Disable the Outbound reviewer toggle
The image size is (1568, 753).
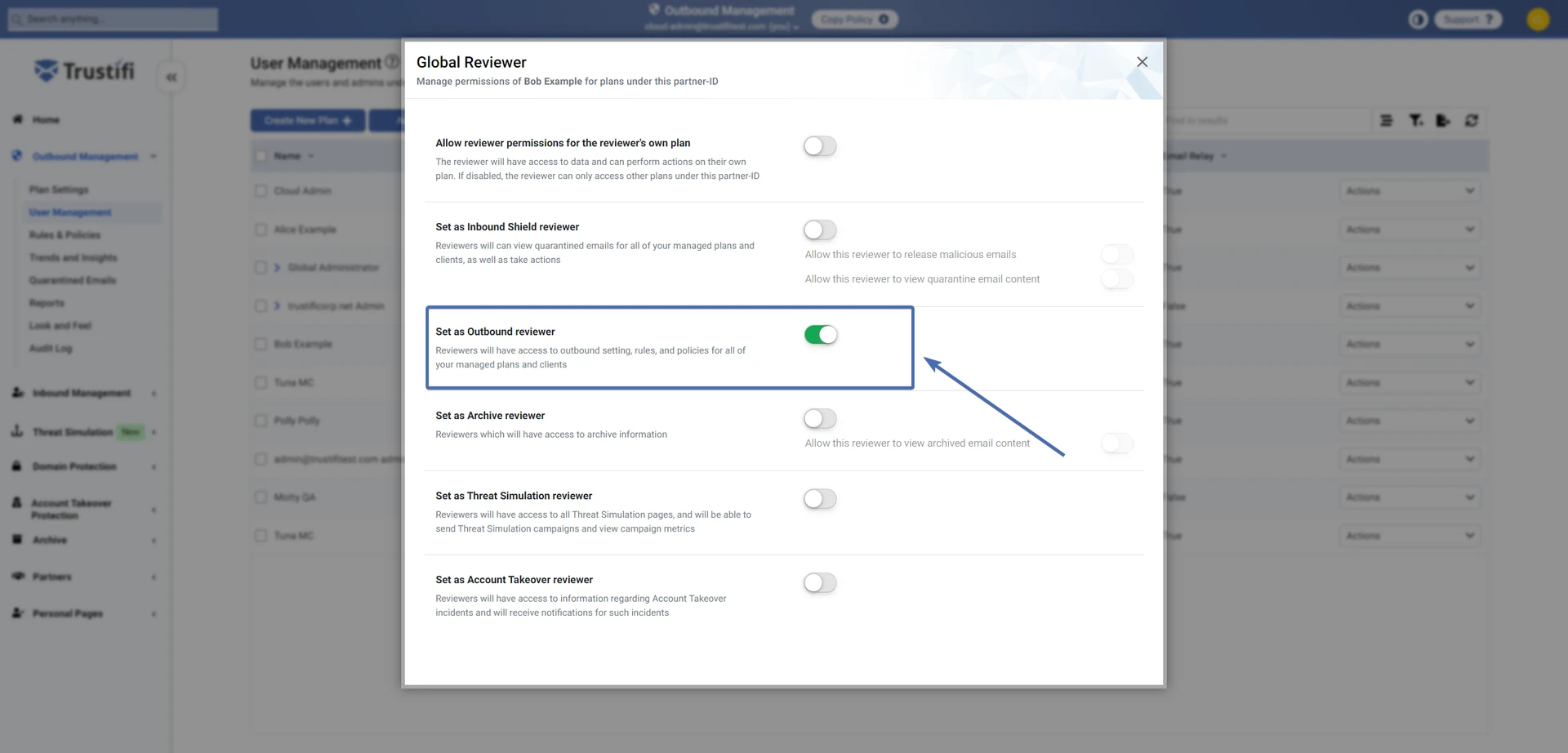(820, 335)
